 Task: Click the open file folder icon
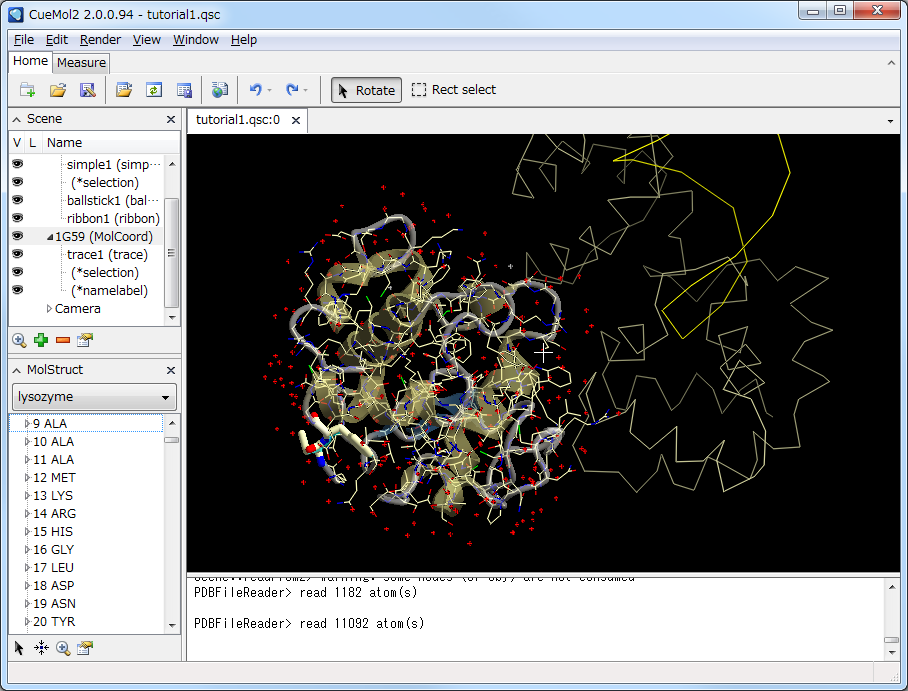58,90
